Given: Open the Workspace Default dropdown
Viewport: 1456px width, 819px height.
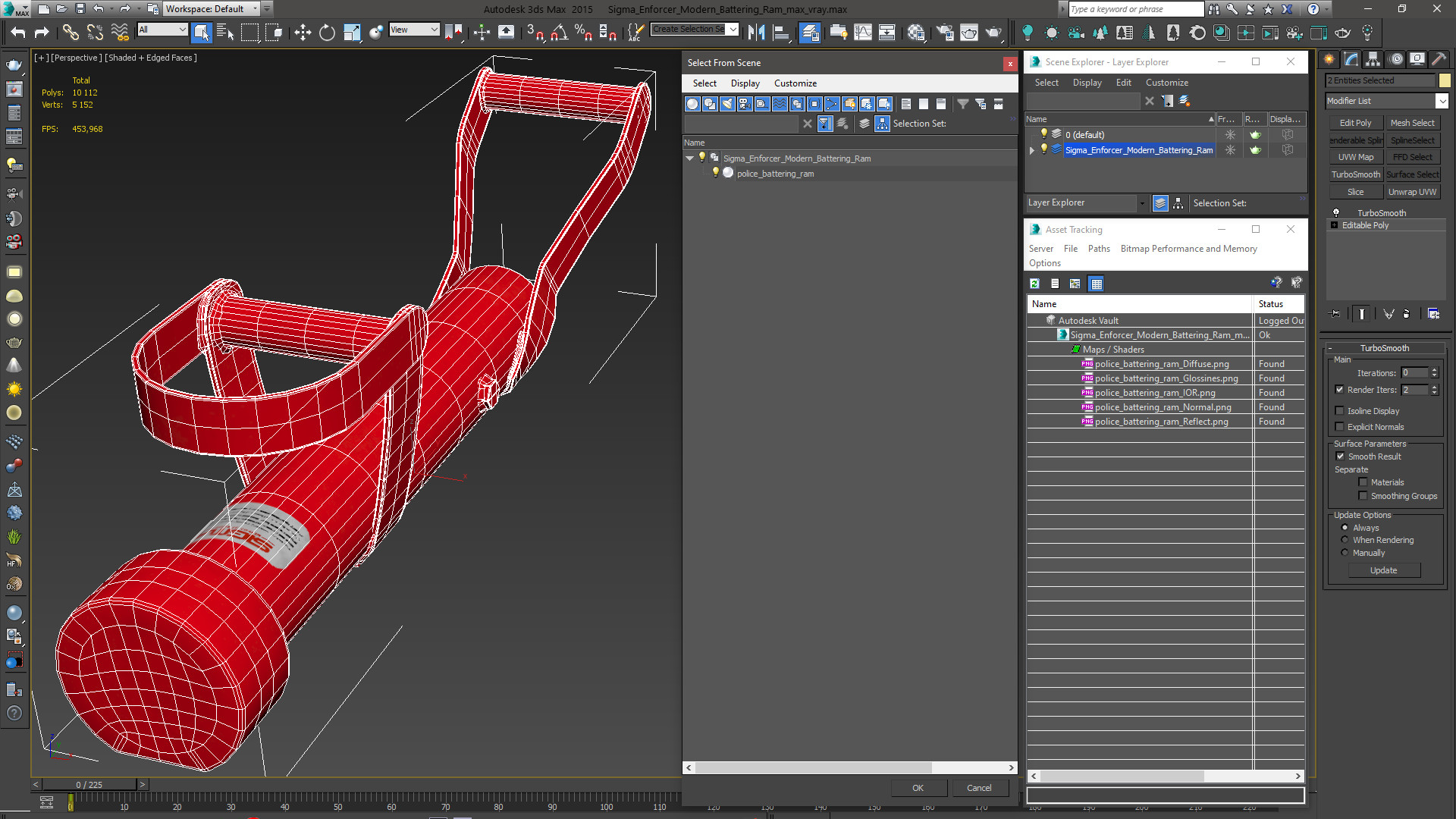Looking at the screenshot, I should [x=211, y=9].
